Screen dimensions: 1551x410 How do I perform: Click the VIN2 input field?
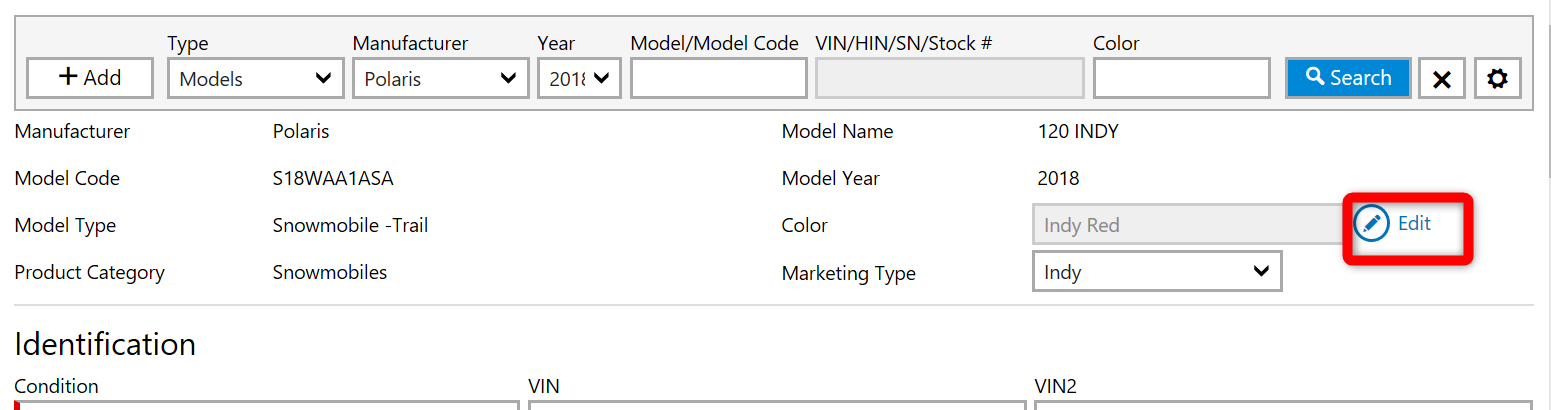coord(1283,405)
